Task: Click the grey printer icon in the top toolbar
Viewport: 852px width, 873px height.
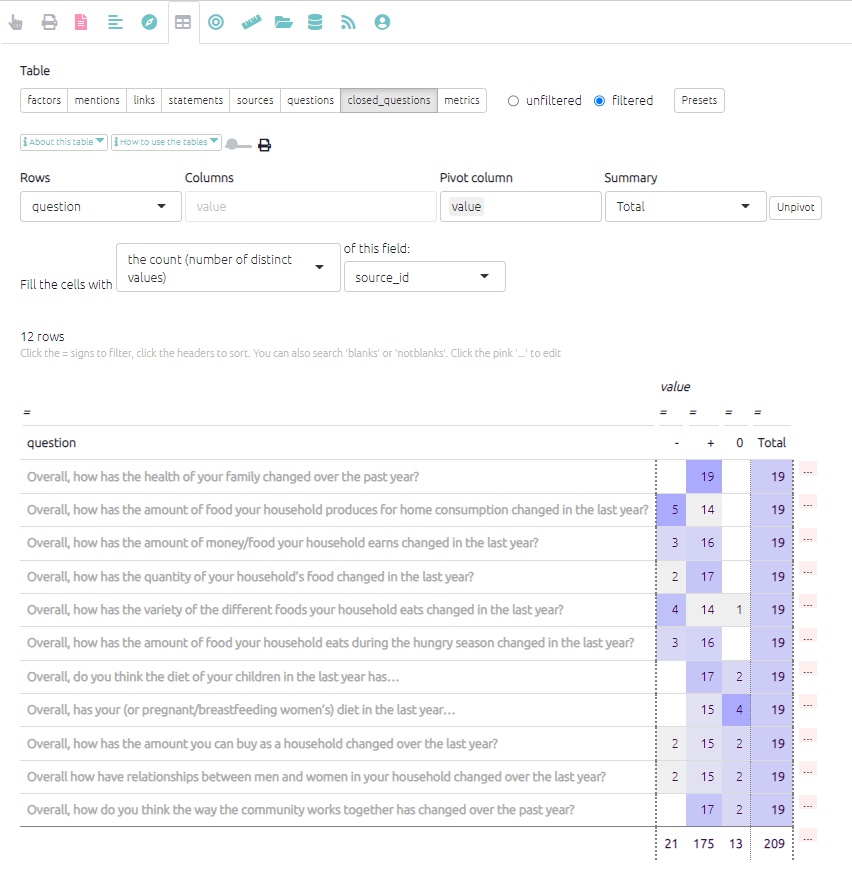Action: pyautogui.click(x=49, y=22)
